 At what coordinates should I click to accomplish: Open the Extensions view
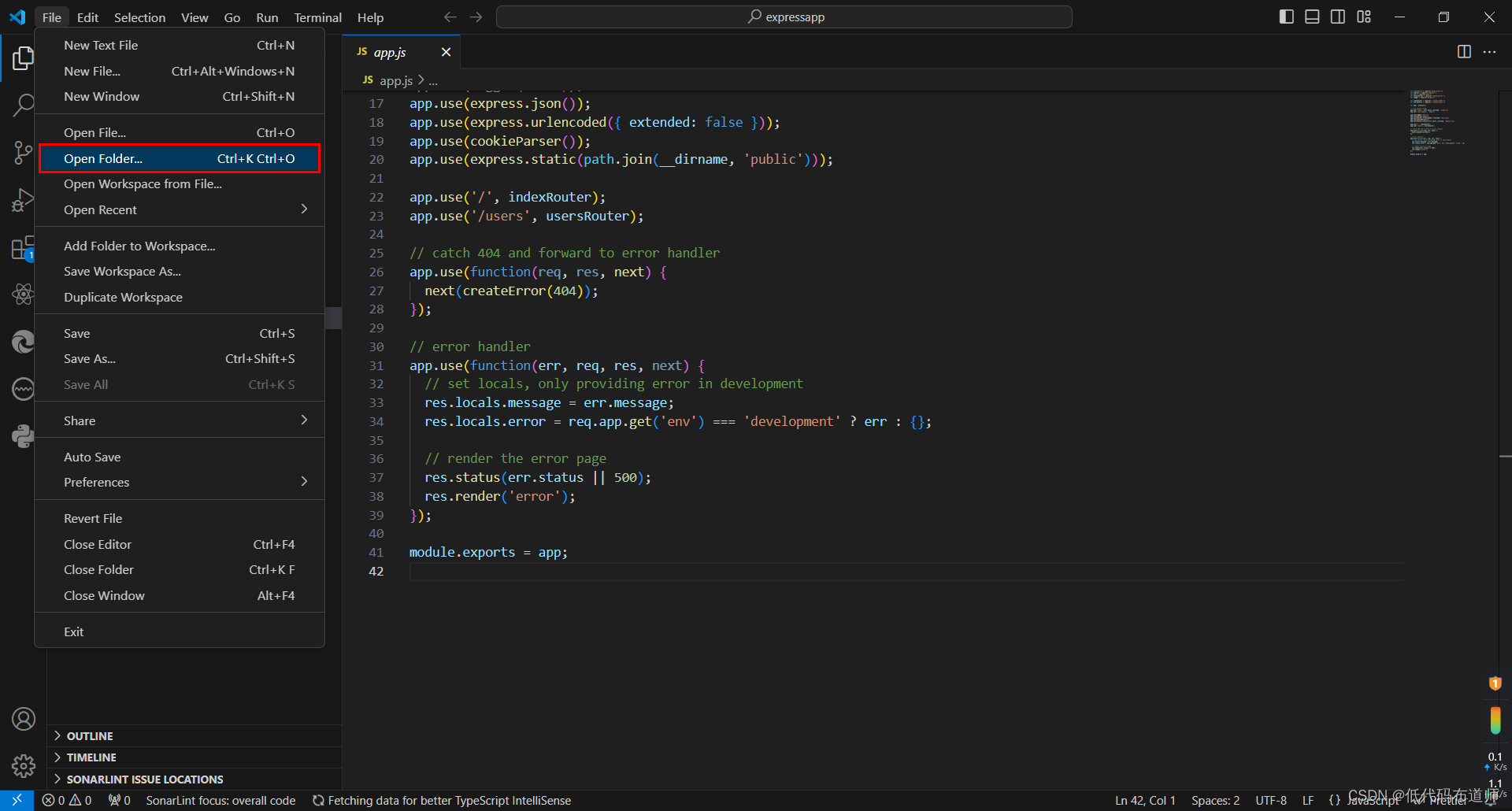click(23, 248)
